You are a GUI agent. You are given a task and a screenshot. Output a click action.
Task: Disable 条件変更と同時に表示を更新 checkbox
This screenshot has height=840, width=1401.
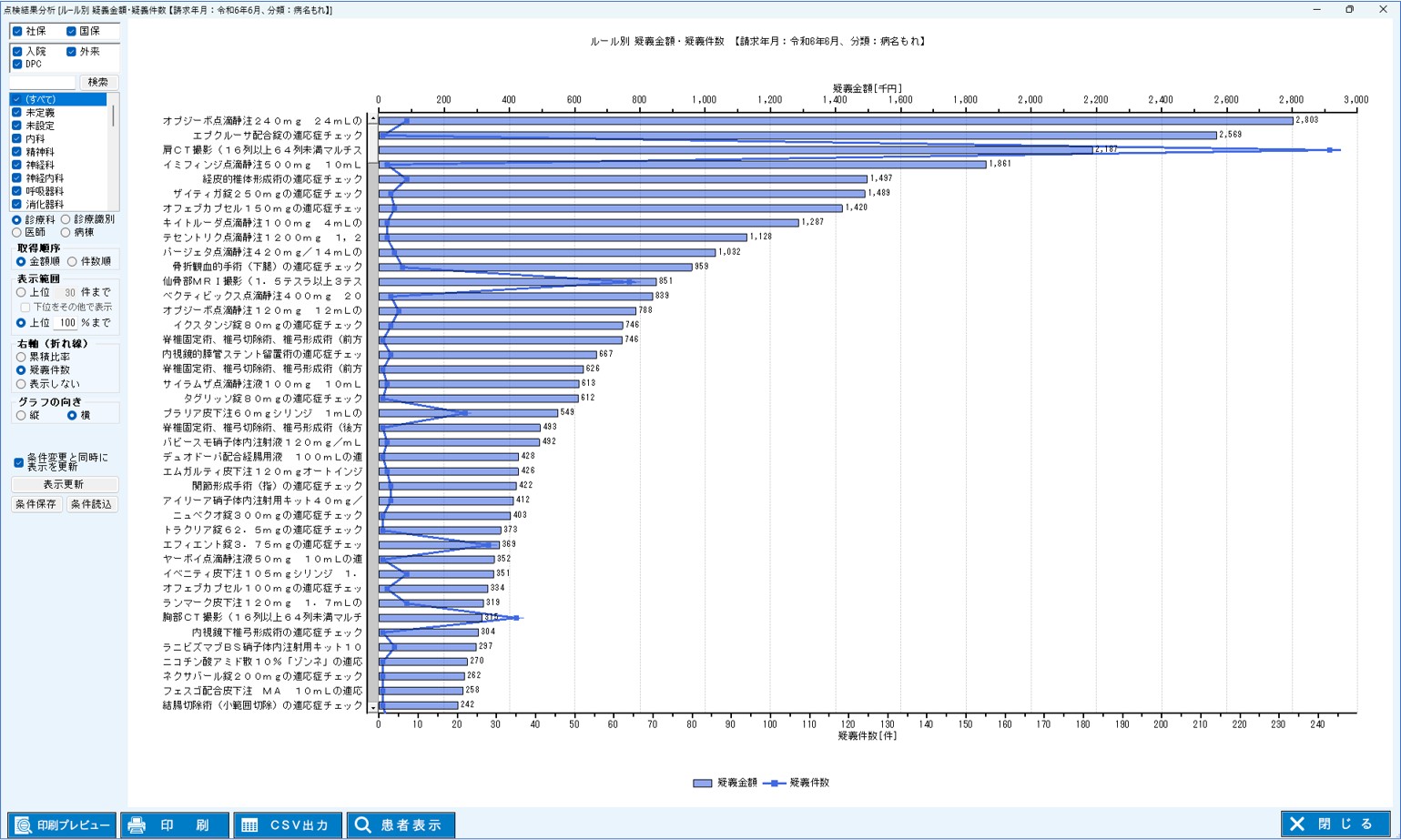pyautogui.click(x=18, y=462)
